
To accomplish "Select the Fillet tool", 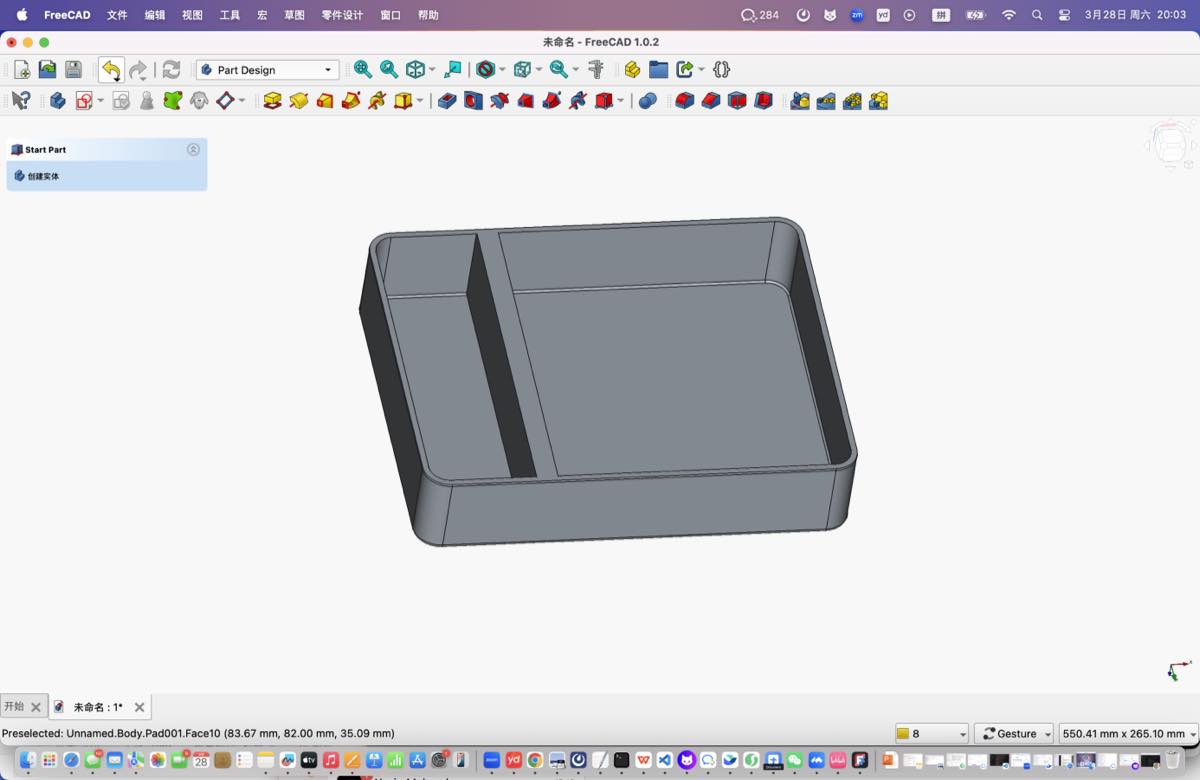I will pos(685,101).
